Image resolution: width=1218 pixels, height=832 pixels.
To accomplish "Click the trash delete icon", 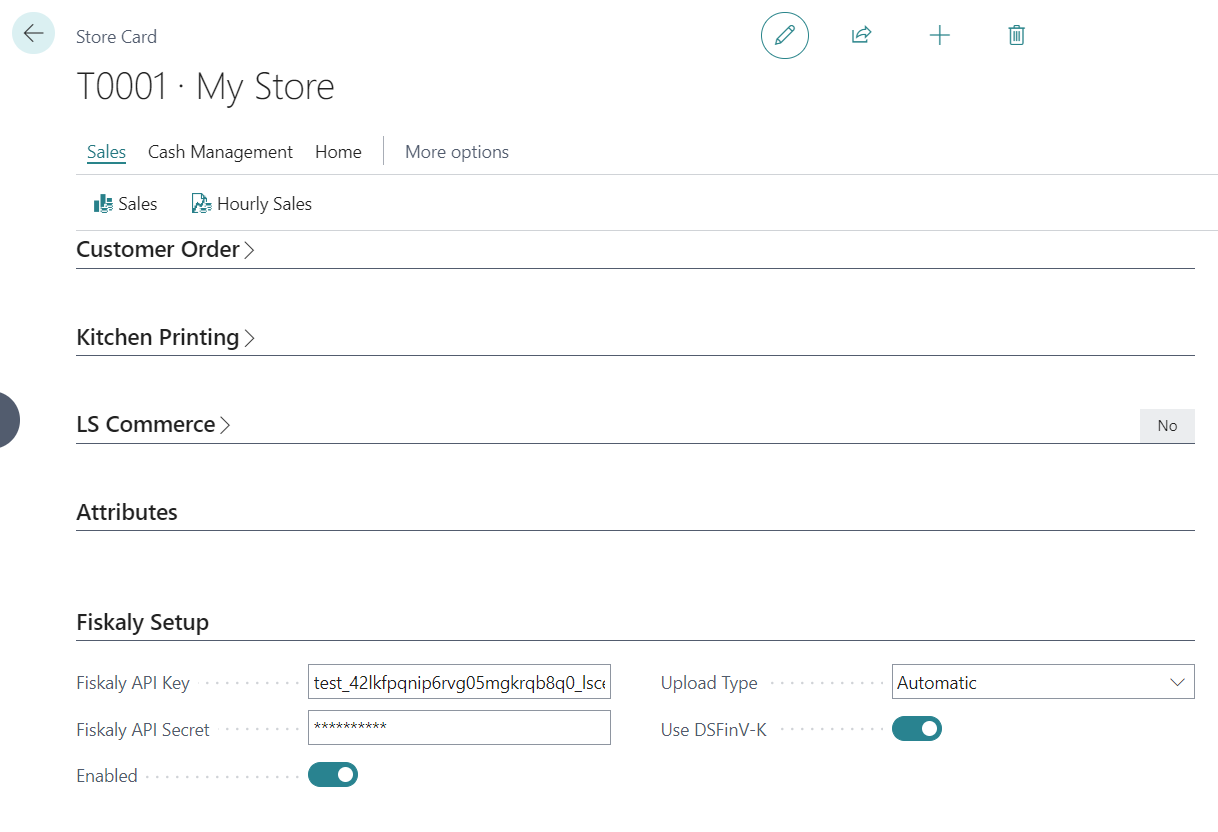I will [x=1016, y=35].
